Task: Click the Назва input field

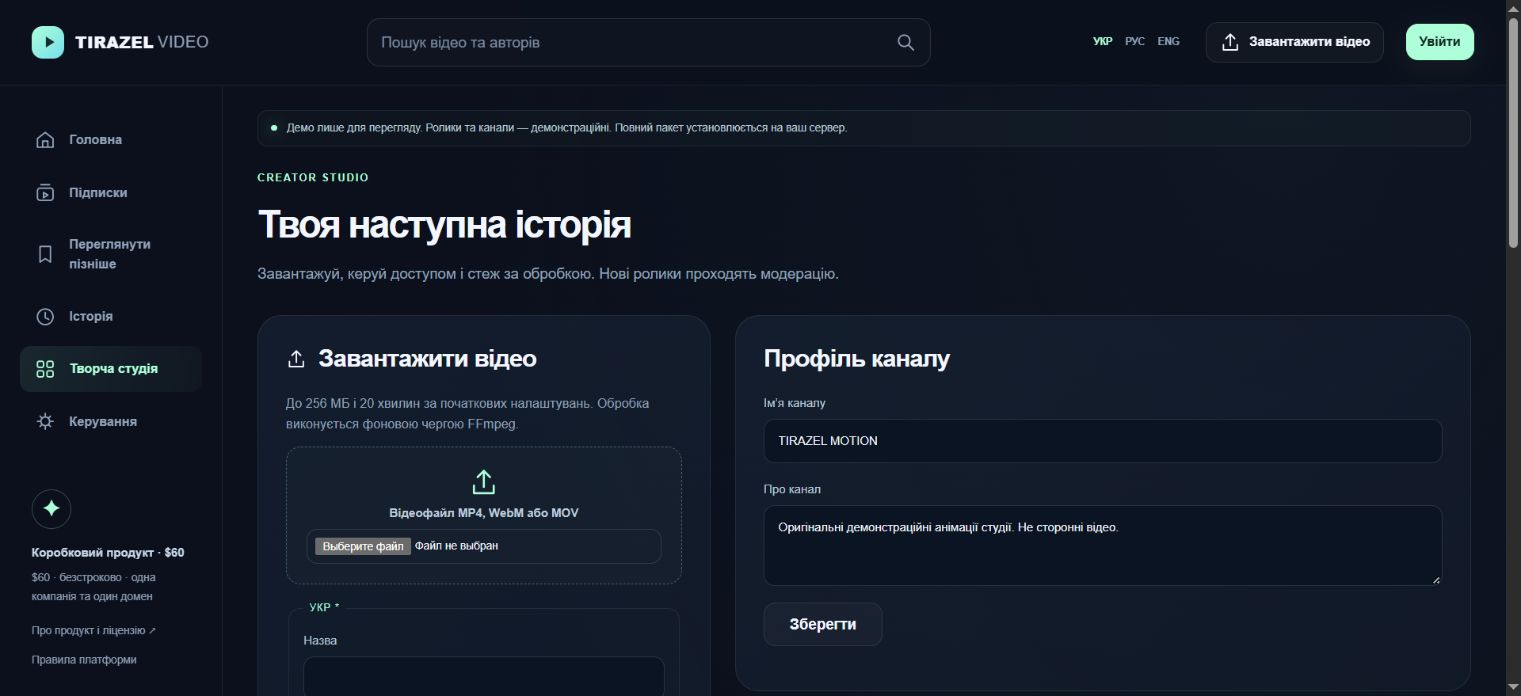Action: [x=484, y=676]
